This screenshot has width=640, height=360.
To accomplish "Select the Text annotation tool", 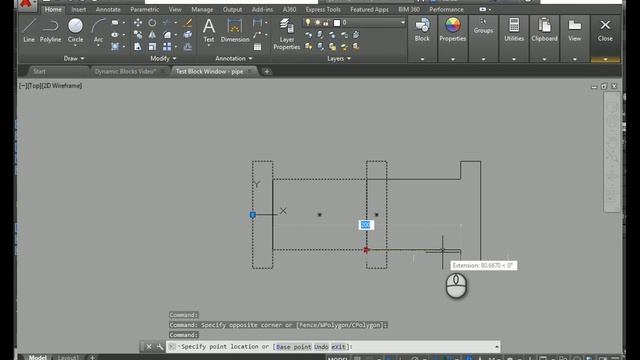I will pos(209,31).
